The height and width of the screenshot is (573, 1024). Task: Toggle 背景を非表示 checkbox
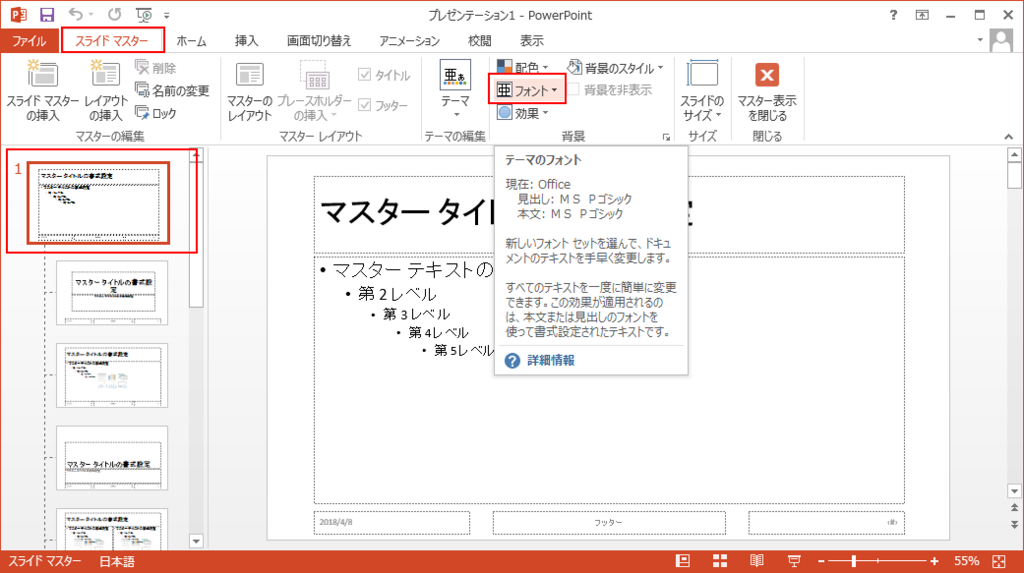(x=609, y=90)
